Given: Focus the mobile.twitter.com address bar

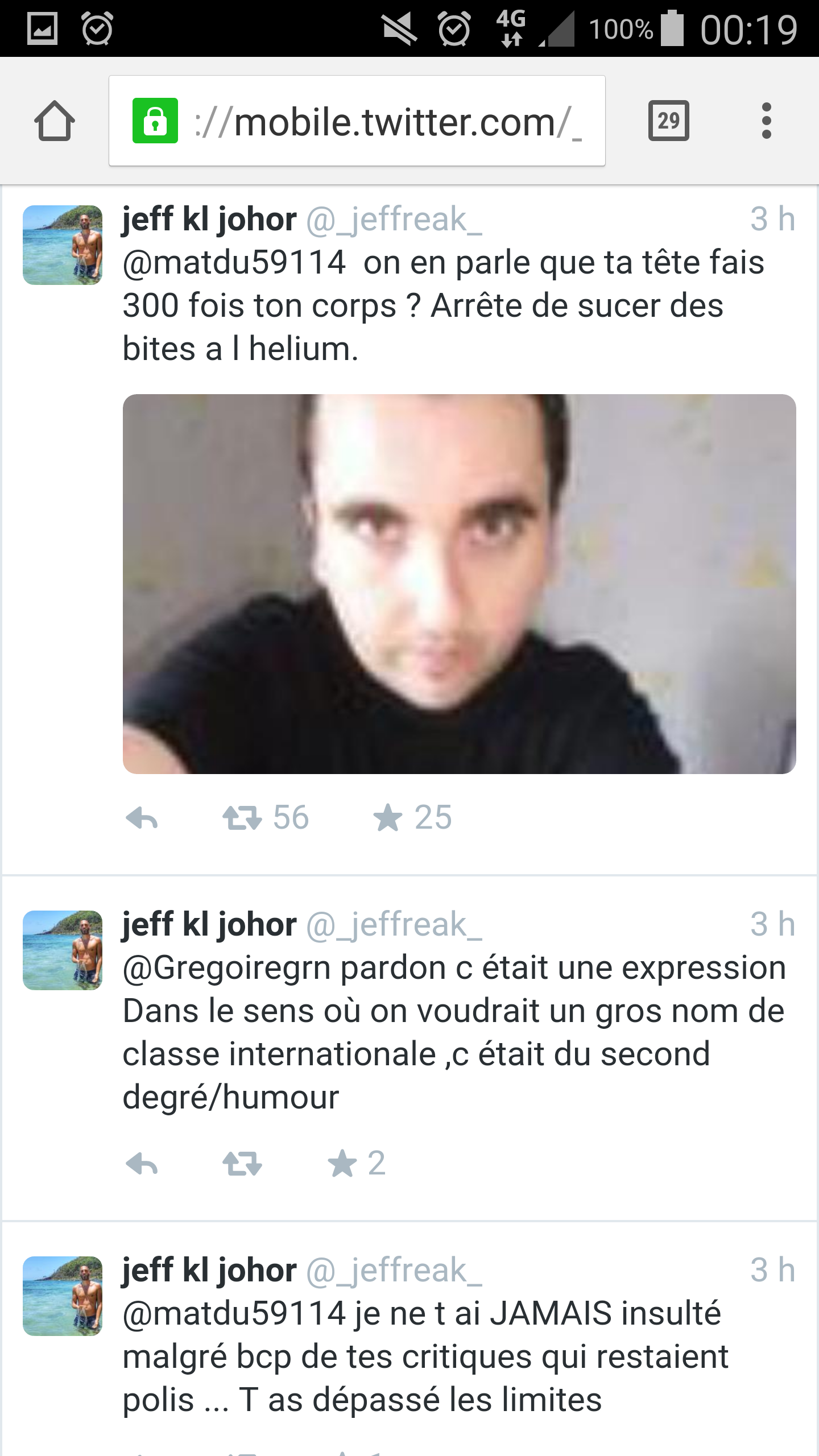Looking at the screenshot, I should (357, 121).
